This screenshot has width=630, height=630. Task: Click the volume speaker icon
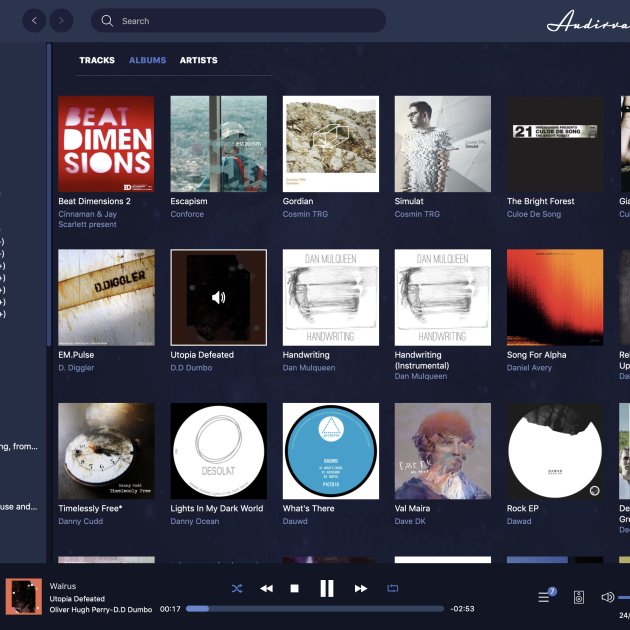point(607,597)
